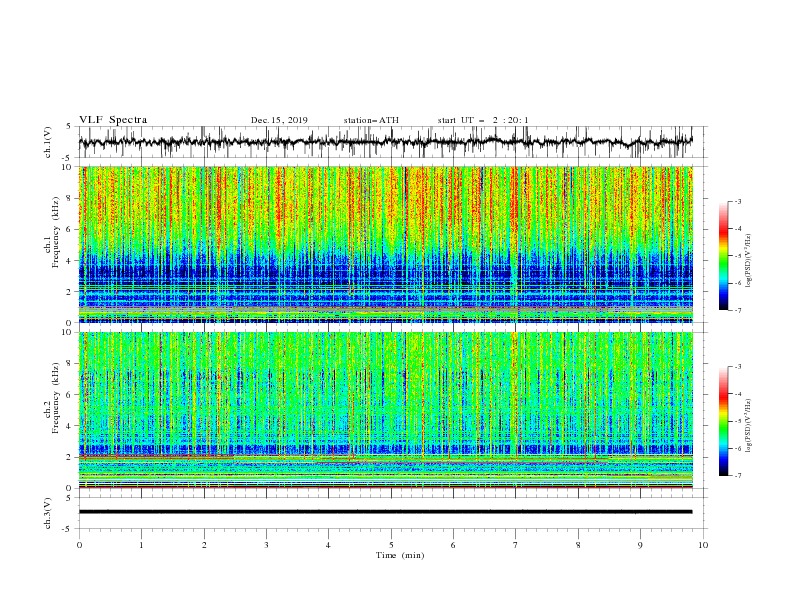792x612 pixels.
Task: Select the ch.2 'log(PSD)(V²/Hz)' colorbar label
Action: (x=748, y=425)
